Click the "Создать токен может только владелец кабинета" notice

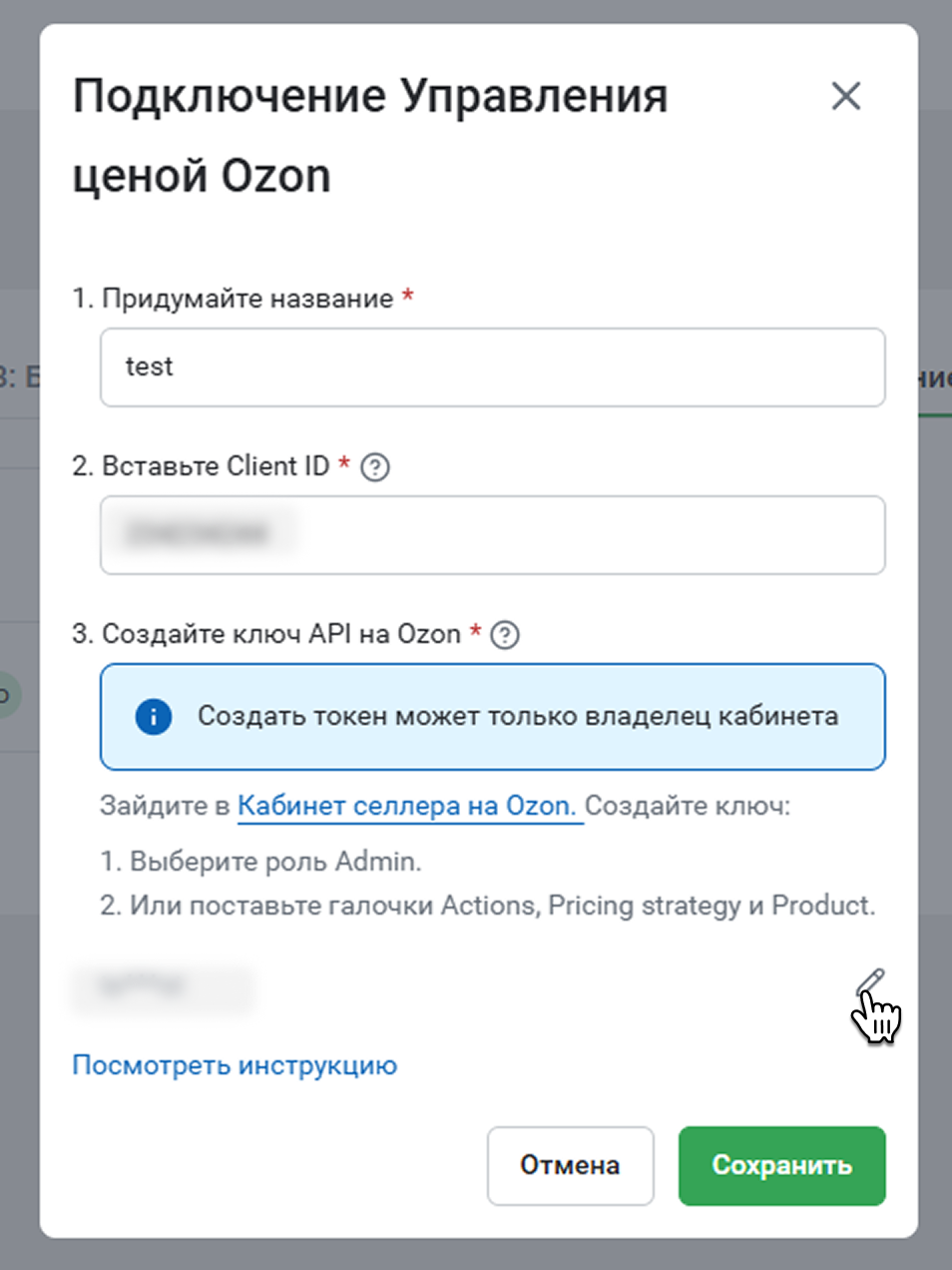493,717
